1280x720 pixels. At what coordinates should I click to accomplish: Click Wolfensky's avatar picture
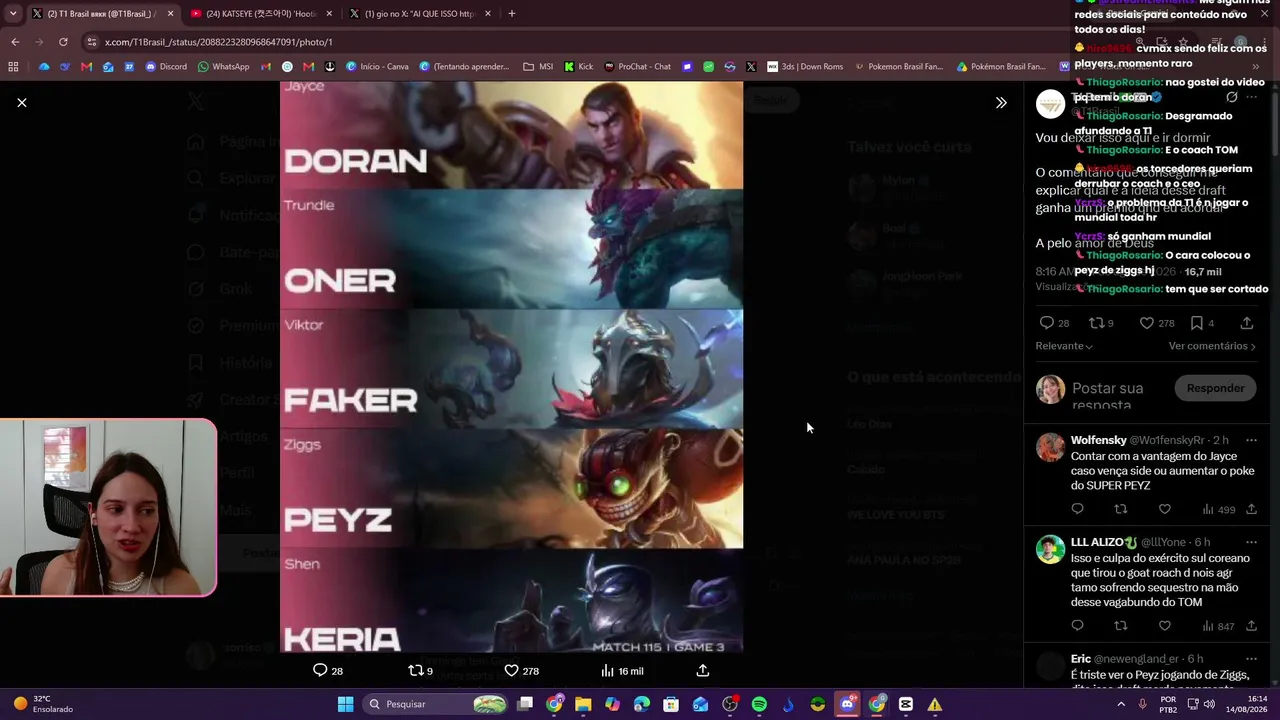(x=1050, y=447)
